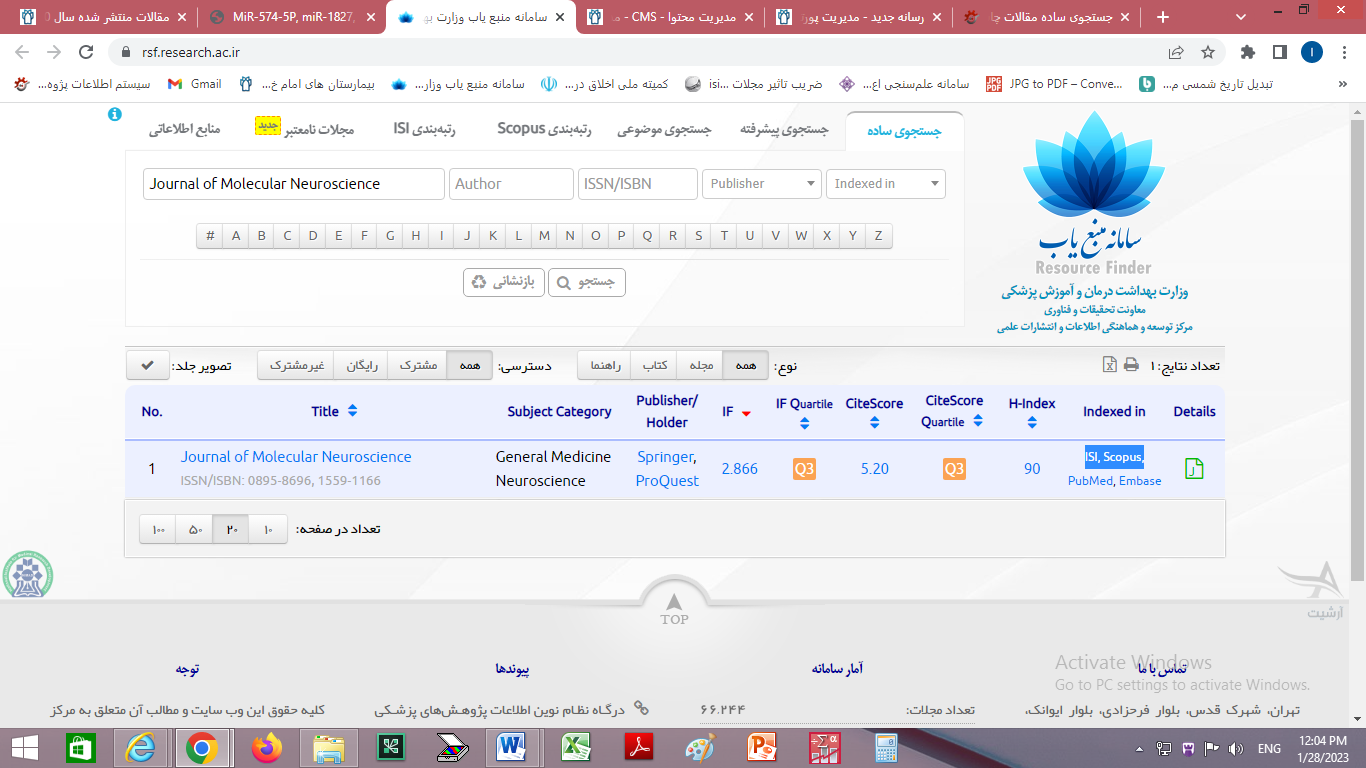This screenshot has width=1366, height=768.
Task: Bookmark this page with the star icon
Action: click(x=1208, y=52)
